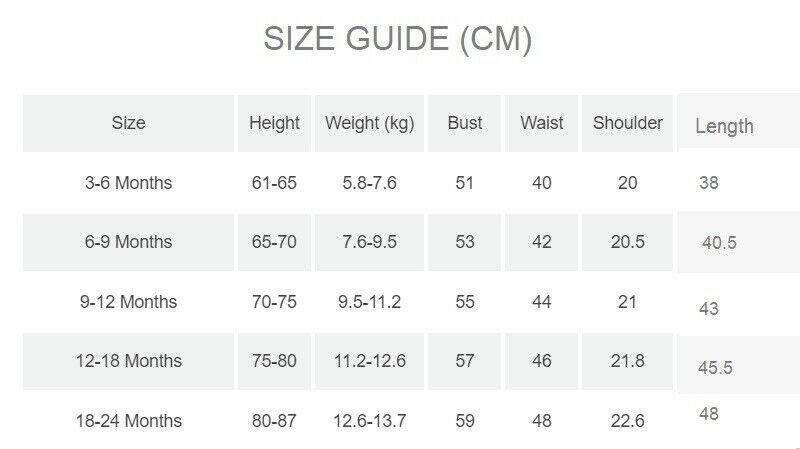Click the Size column header
The height and width of the screenshot is (449, 800).
(x=128, y=123)
